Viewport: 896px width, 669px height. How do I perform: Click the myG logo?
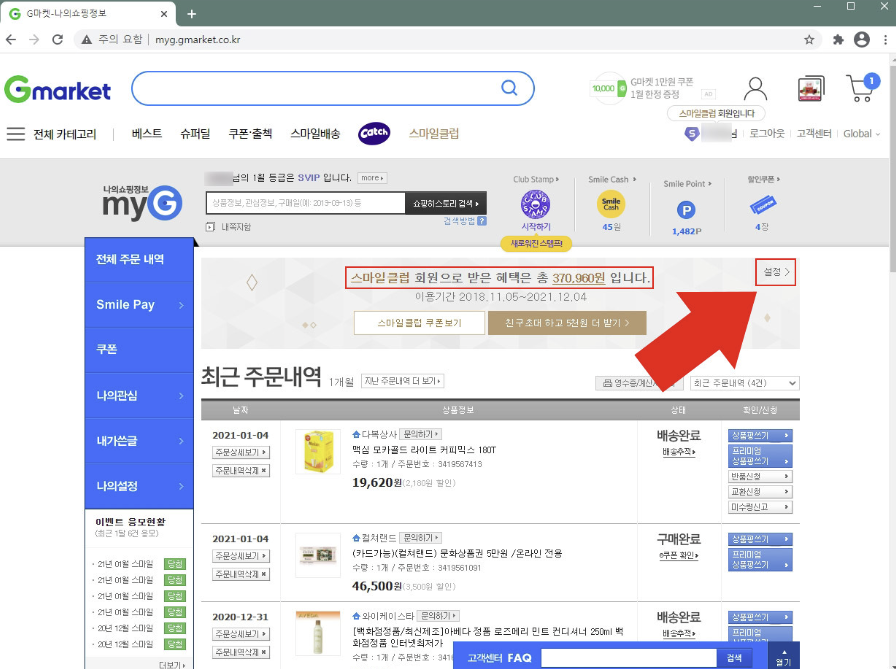(x=142, y=203)
